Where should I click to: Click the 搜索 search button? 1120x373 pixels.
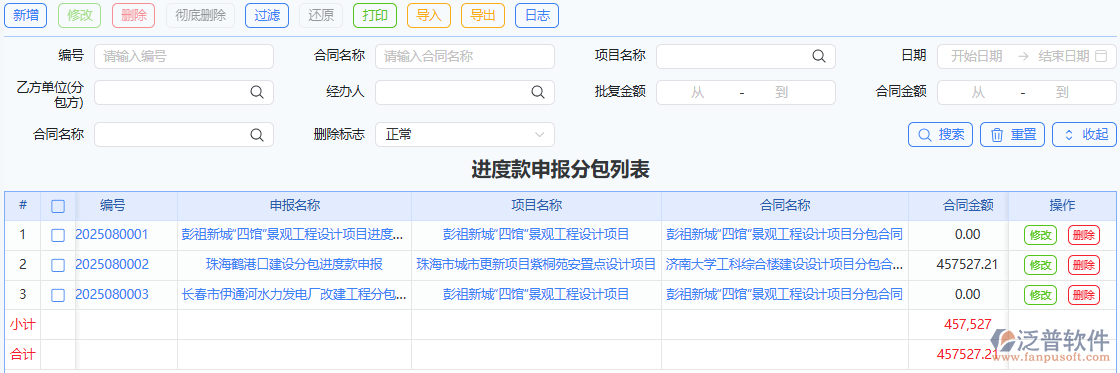click(x=941, y=134)
